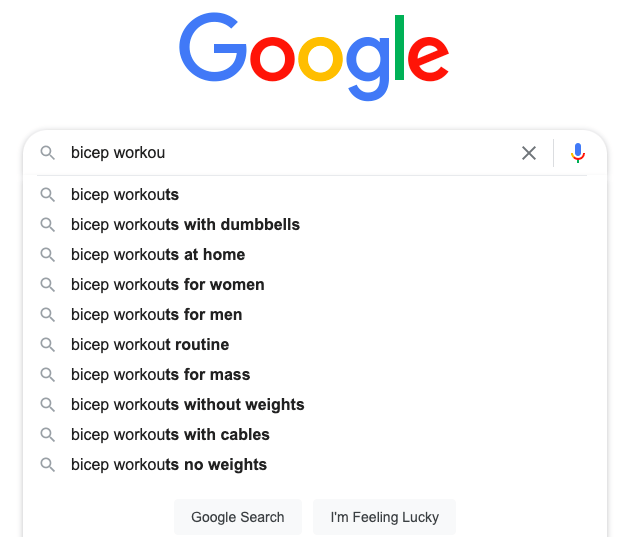
Task: Choose the "bicep workouts for men" suggestion
Action: click(x=156, y=314)
